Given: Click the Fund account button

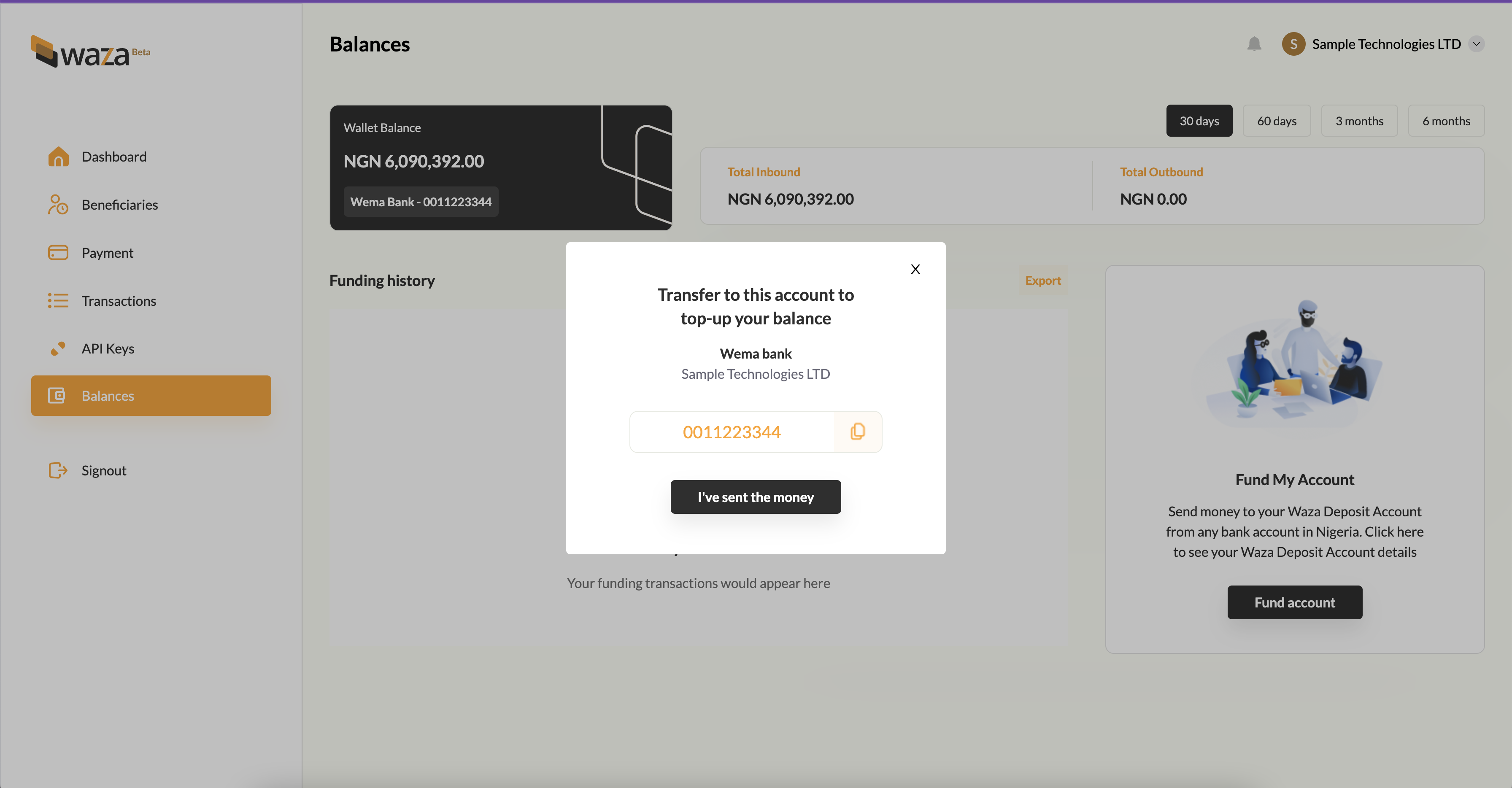Looking at the screenshot, I should [1294, 602].
